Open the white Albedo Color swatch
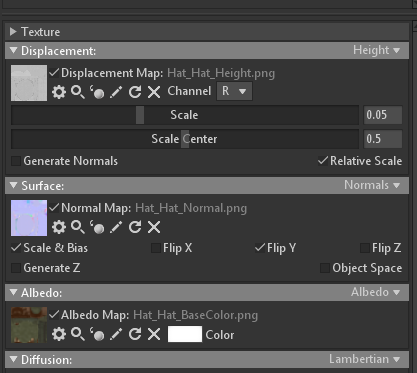The width and height of the screenshot is (417, 373). (x=185, y=334)
